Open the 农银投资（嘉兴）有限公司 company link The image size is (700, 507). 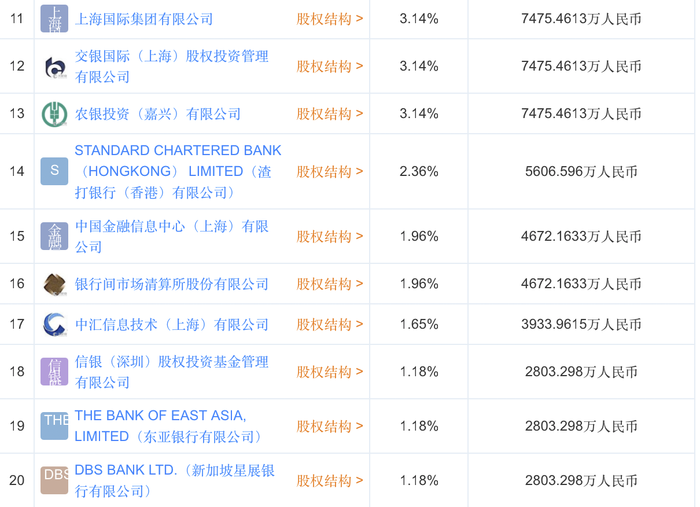pos(158,114)
